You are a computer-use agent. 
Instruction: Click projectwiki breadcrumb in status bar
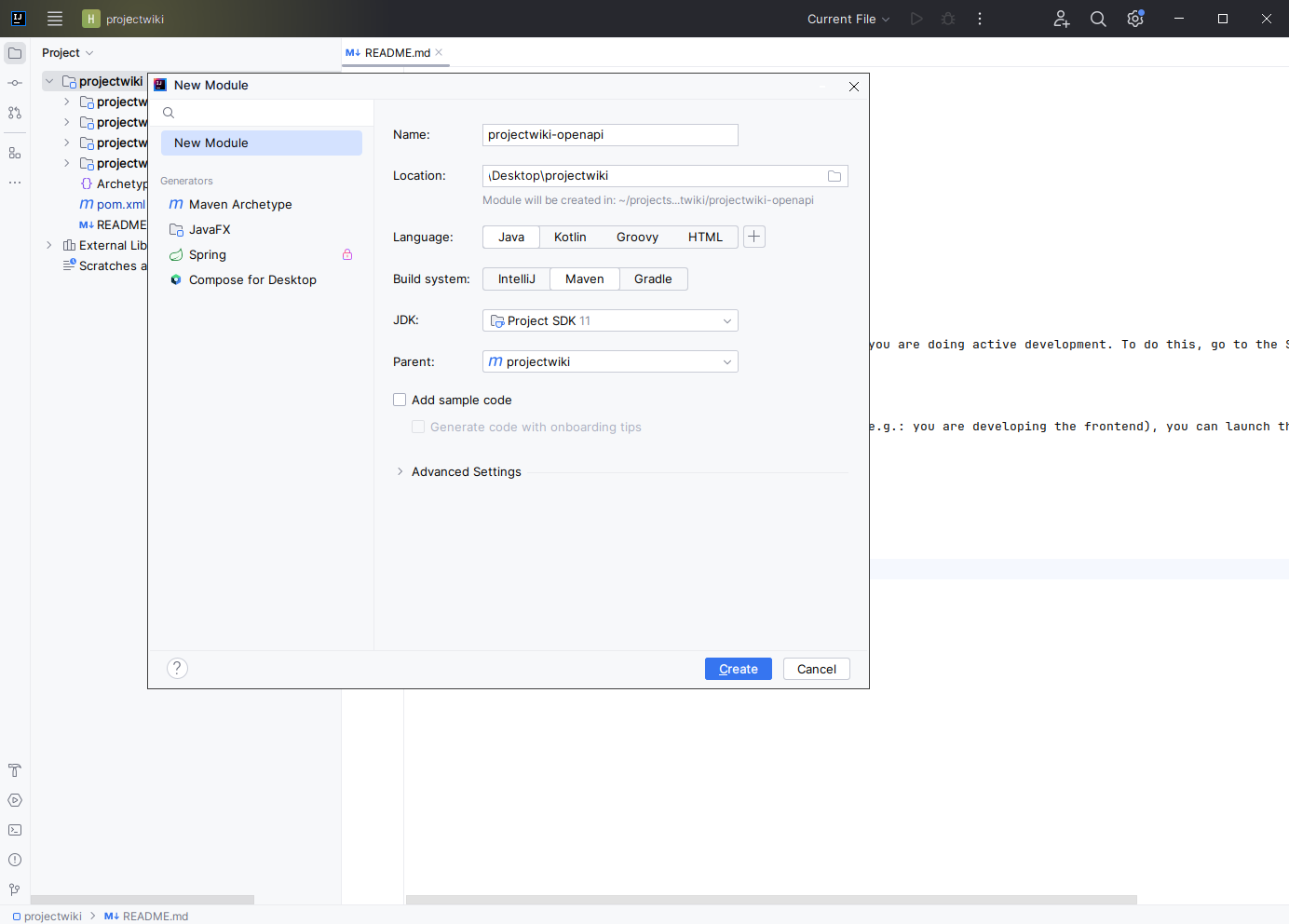(x=47, y=916)
